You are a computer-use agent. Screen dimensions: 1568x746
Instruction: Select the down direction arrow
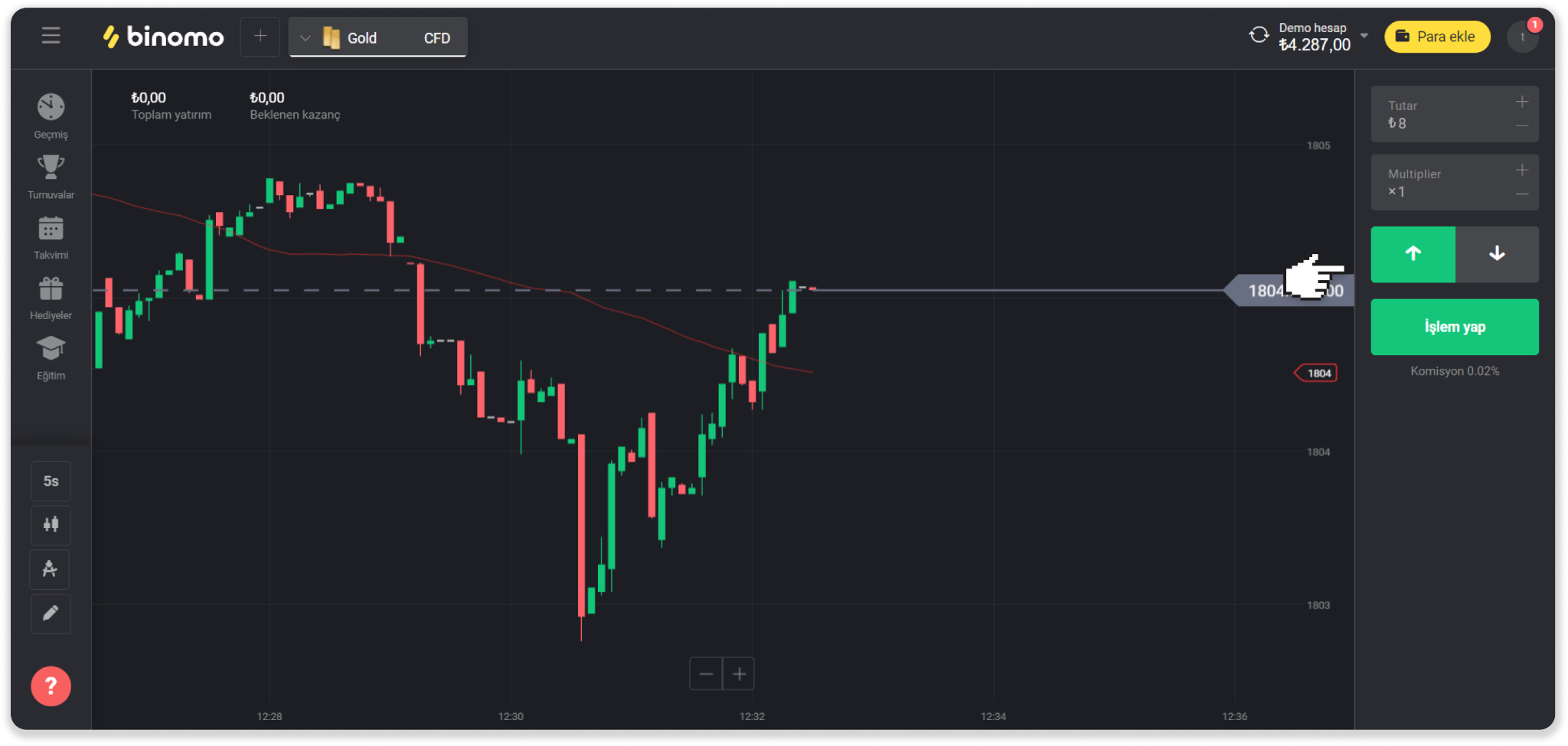point(1497,254)
